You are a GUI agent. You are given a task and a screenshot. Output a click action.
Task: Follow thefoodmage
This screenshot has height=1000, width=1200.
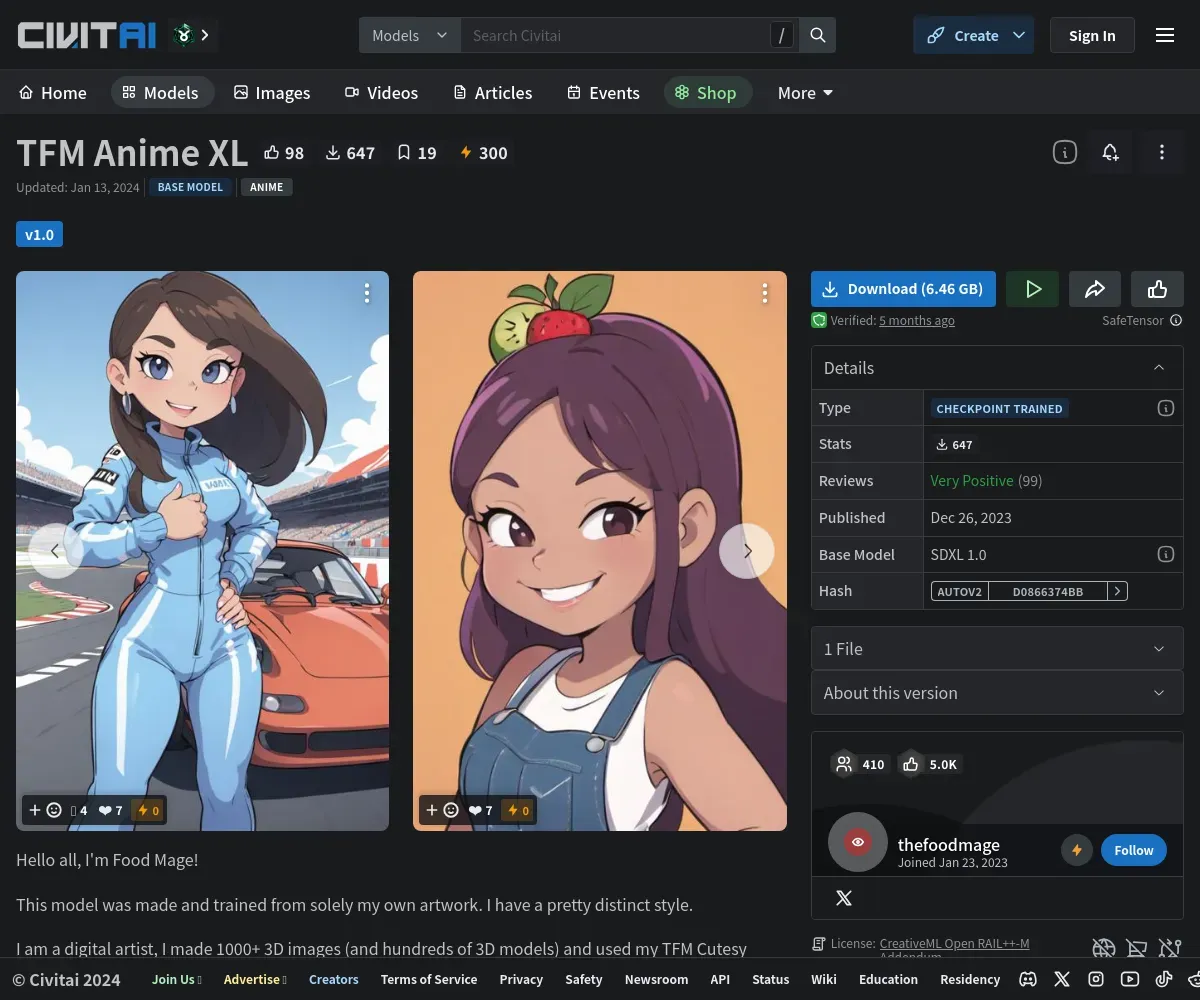[x=1134, y=850]
